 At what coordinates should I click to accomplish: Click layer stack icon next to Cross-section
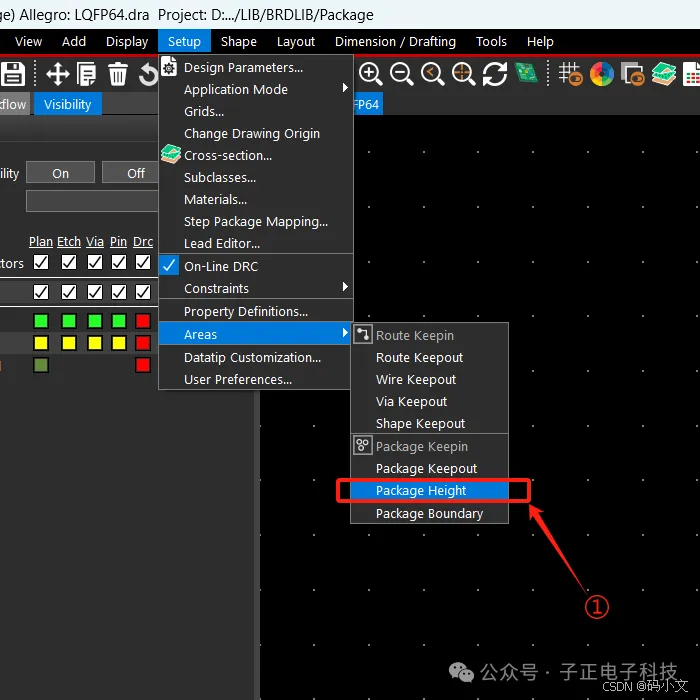(171, 154)
